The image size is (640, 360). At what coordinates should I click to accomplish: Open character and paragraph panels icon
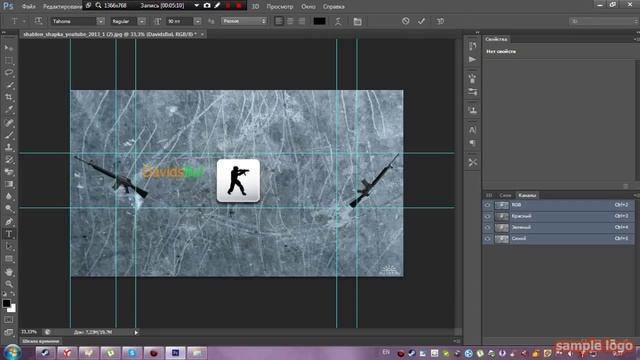click(x=358, y=21)
